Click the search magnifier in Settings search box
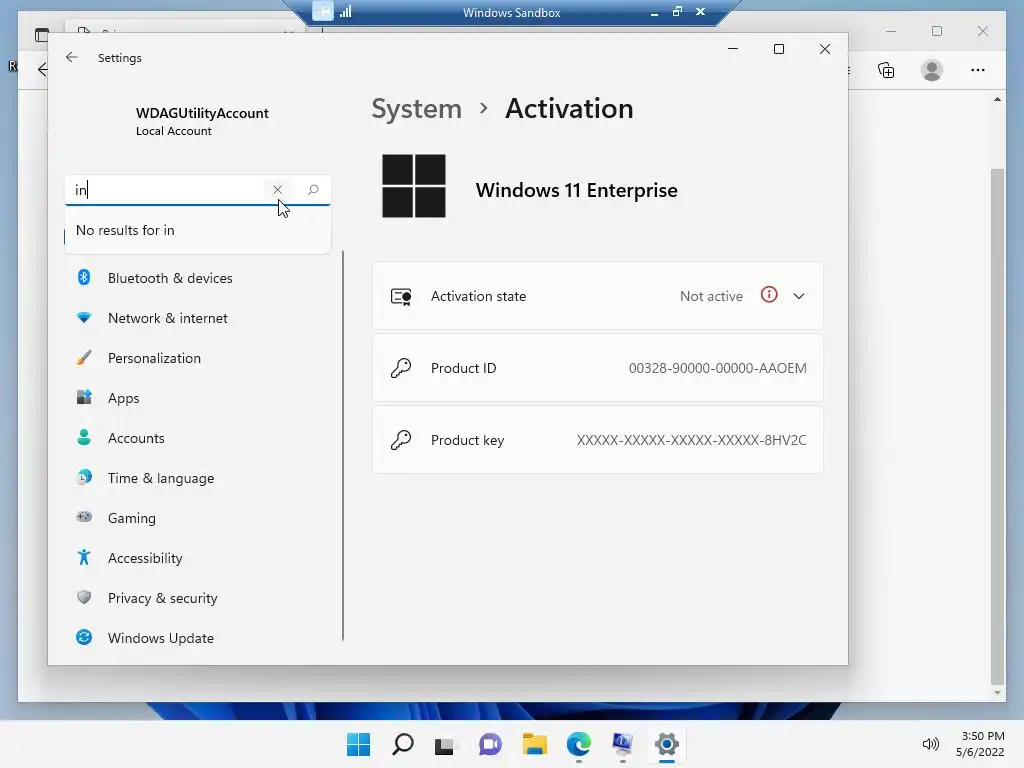Image resolution: width=1024 pixels, height=768 pixels. click(313, 189)
